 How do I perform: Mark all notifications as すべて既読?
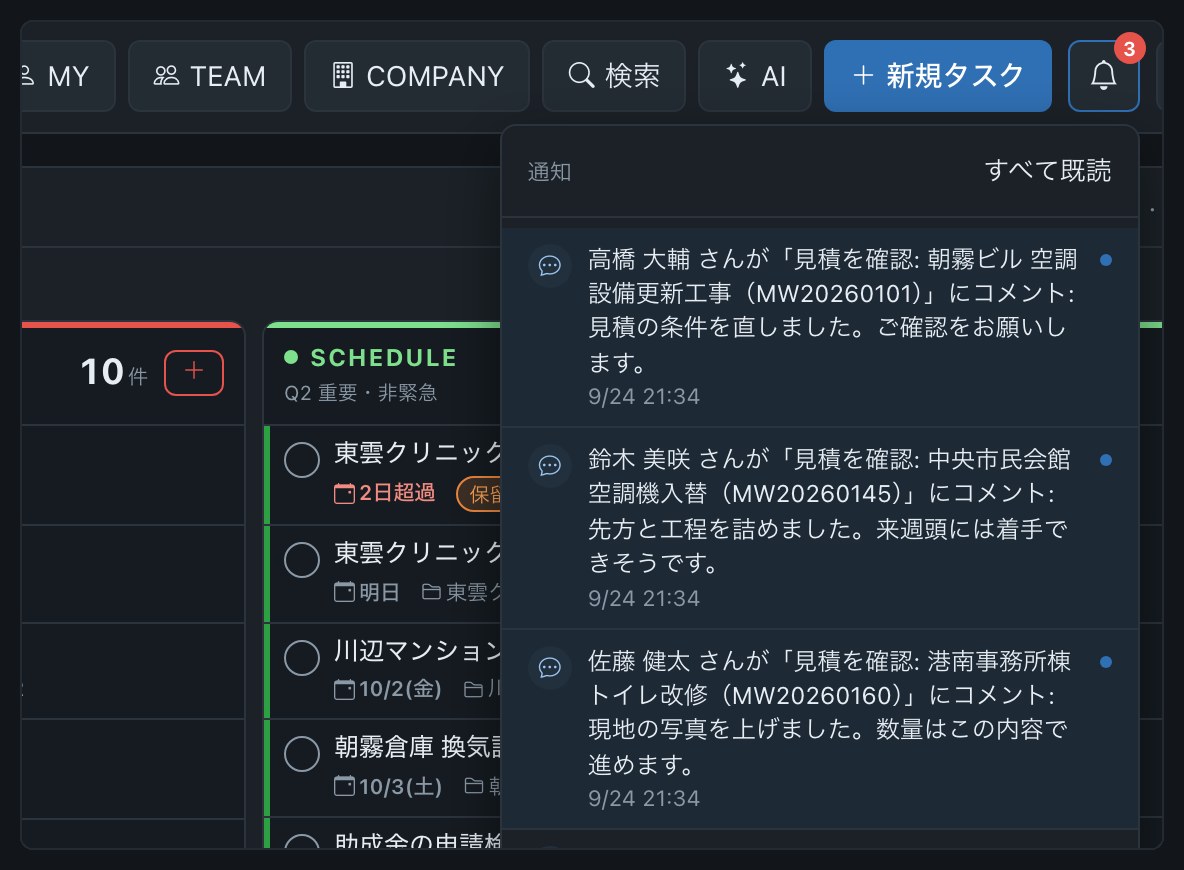coord(1047,171)
